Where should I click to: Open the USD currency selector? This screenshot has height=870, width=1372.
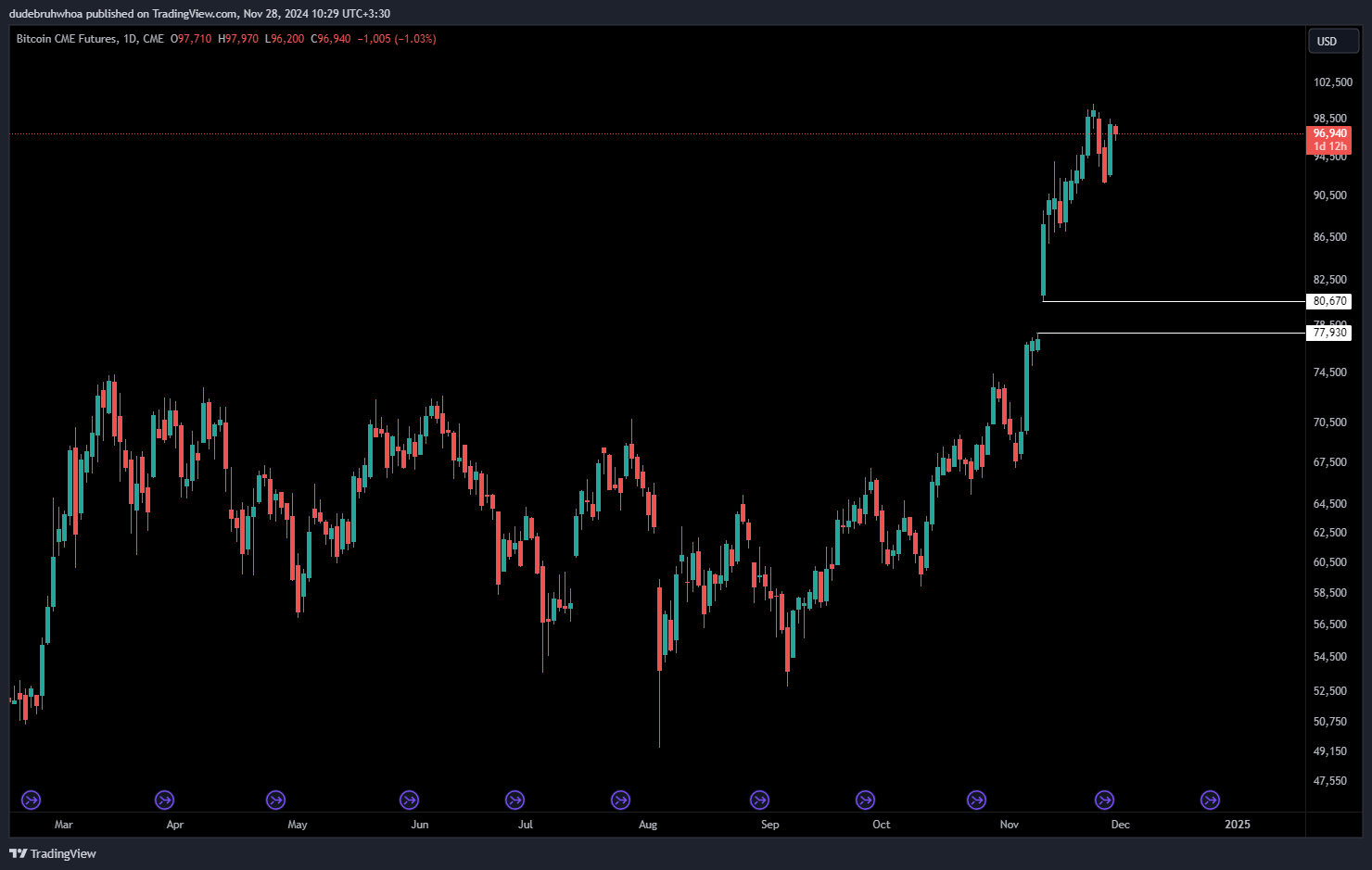(x=1333, y=41)
